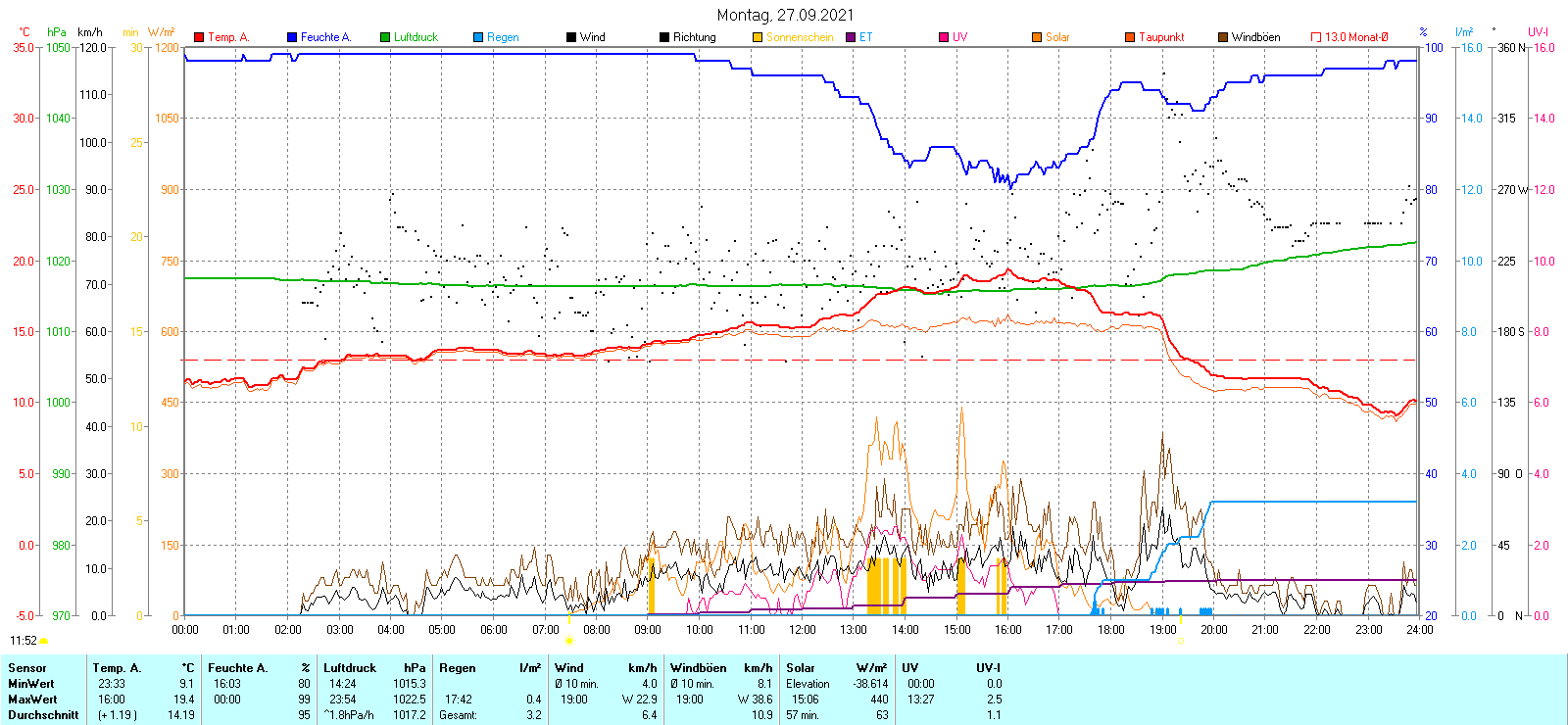This screenshot has width=1568, height=725.
Task: Toggle the empty 13.0 Monat-Ø legend box
Action: coord(1316,37)
